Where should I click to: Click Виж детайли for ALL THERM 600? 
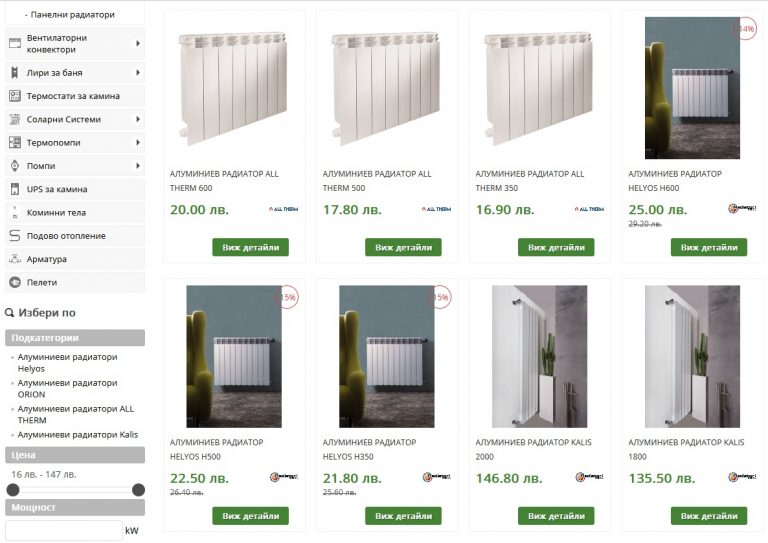(x=250, y=247)
